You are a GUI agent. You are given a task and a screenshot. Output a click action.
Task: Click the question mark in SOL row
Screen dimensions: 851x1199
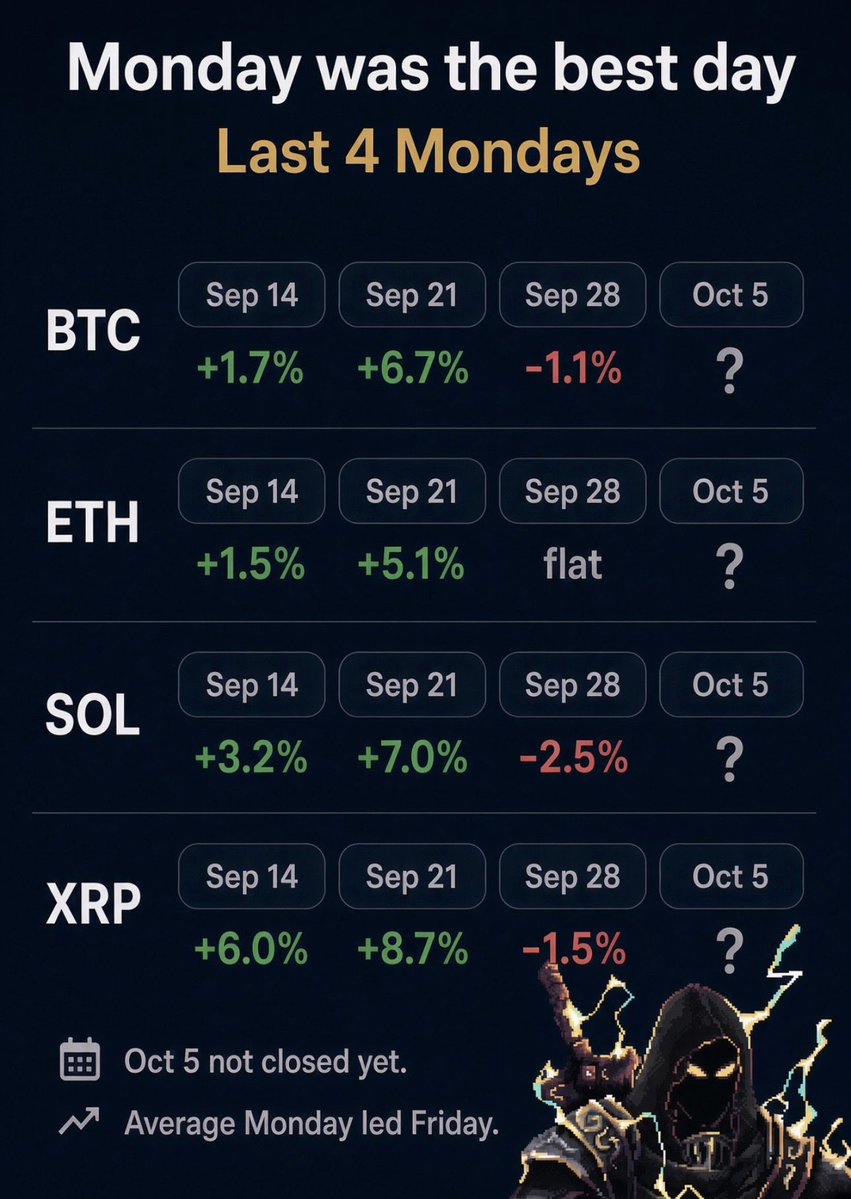click(730, 759)
